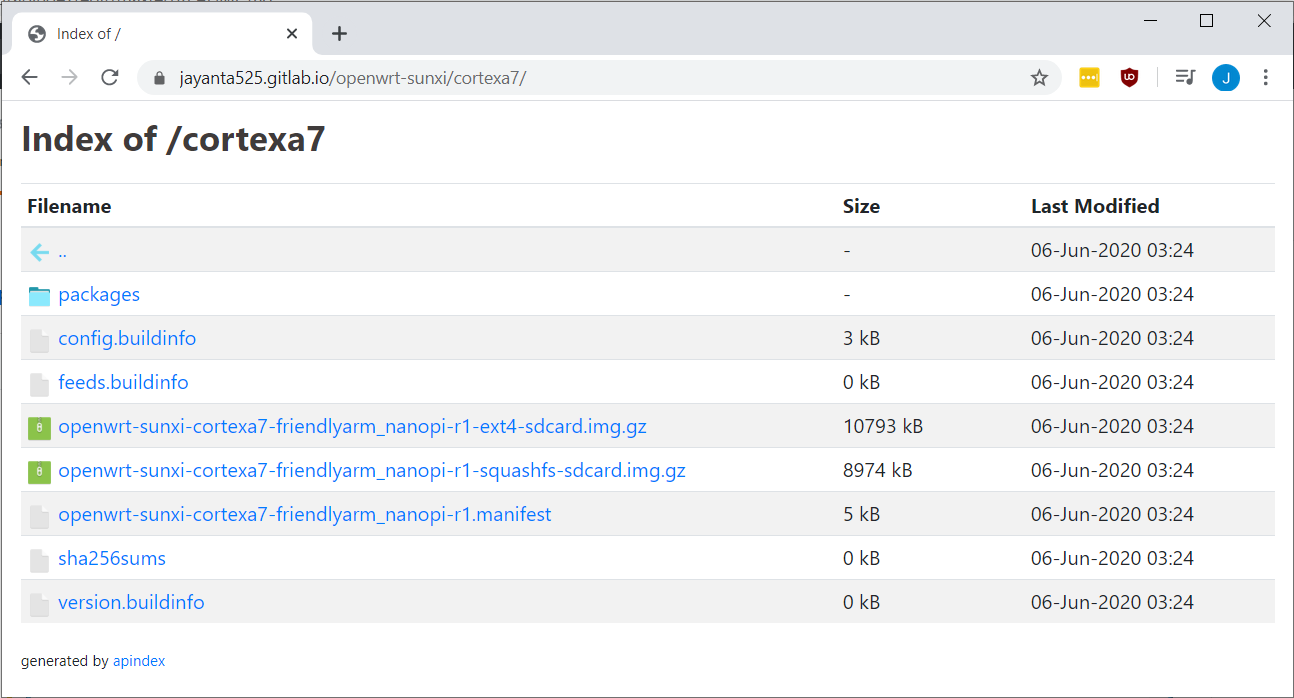Click the sha256sums file icon

tap(39, 560)
